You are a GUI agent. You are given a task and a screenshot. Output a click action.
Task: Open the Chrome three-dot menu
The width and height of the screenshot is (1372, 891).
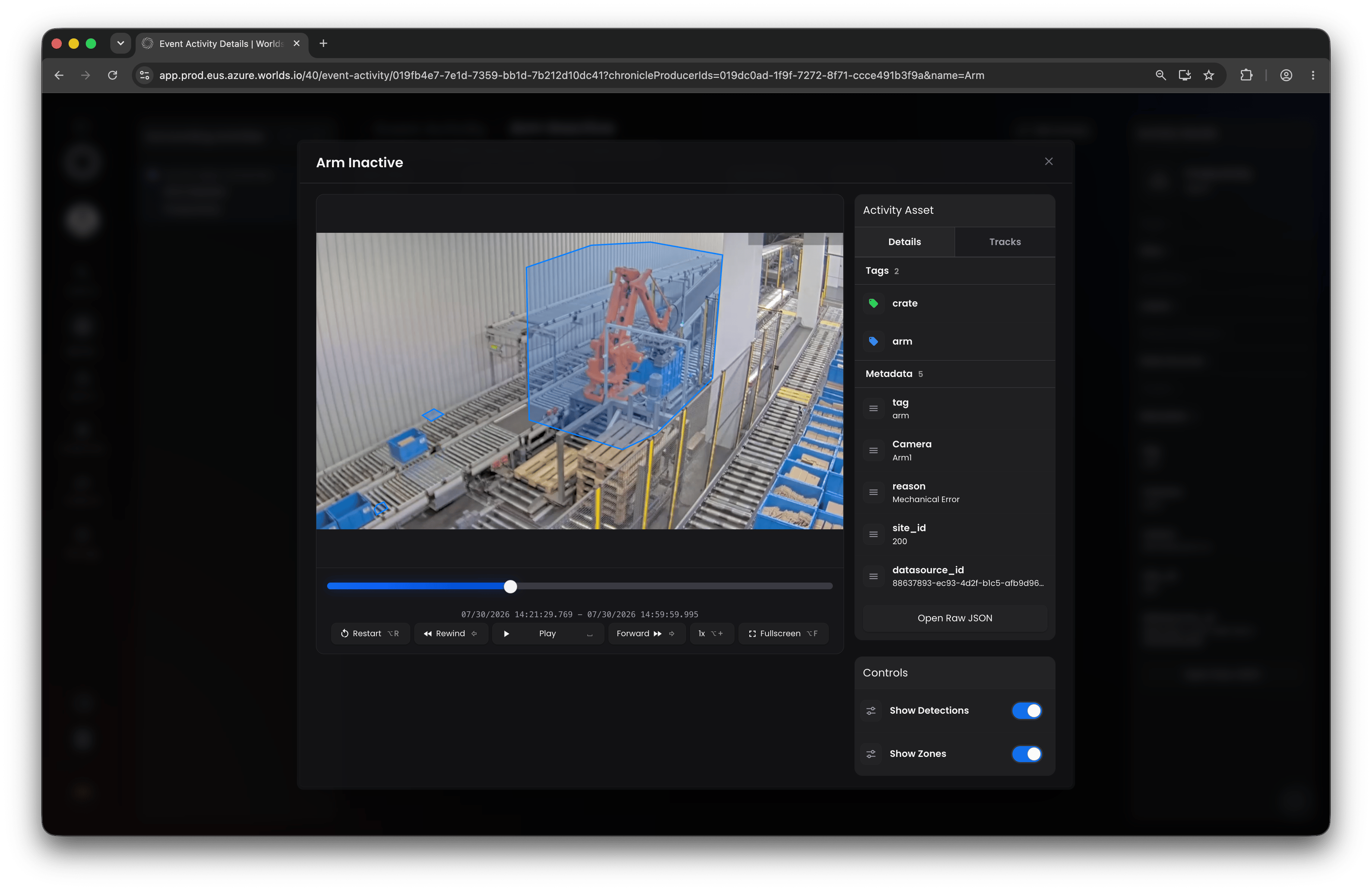tap(1313, 76)
